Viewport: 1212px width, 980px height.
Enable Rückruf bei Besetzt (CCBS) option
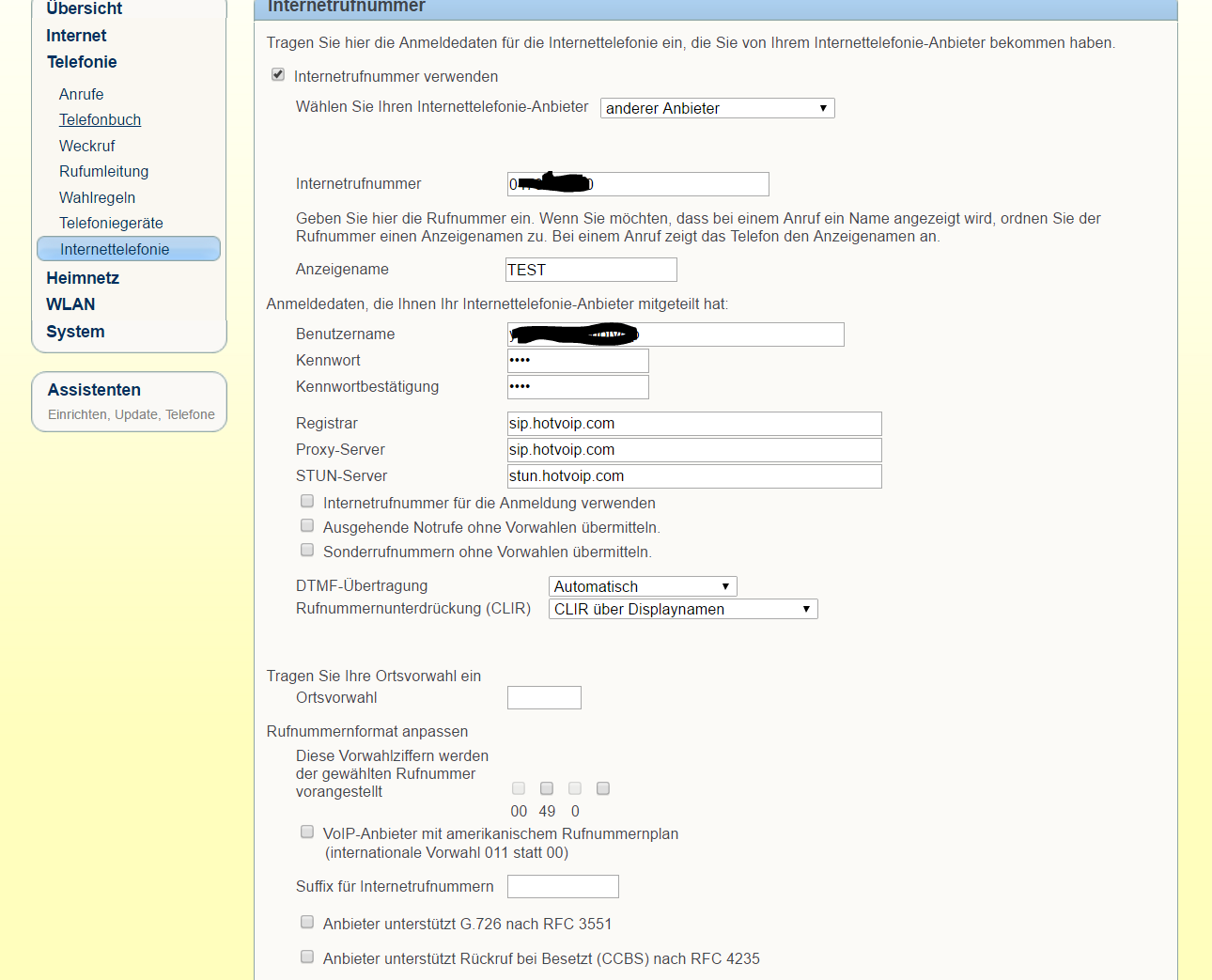point(307,957)
